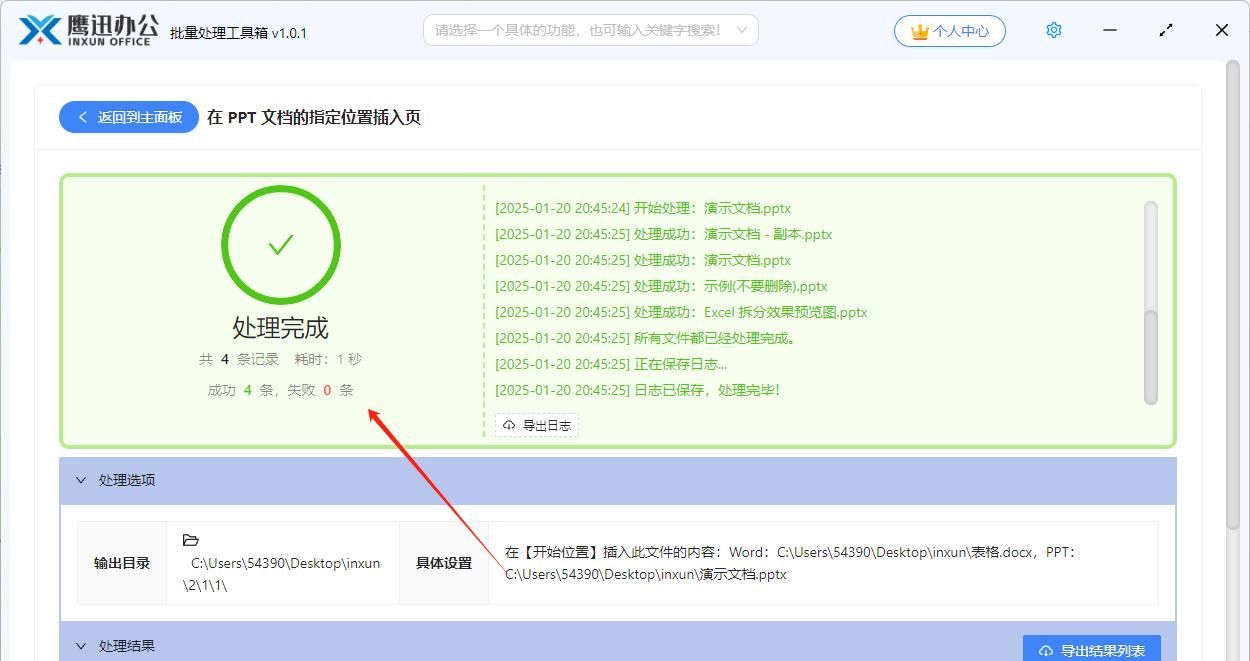
Task: Click the download icon on 导出结果列表 button
Action: coord(1046,649)
